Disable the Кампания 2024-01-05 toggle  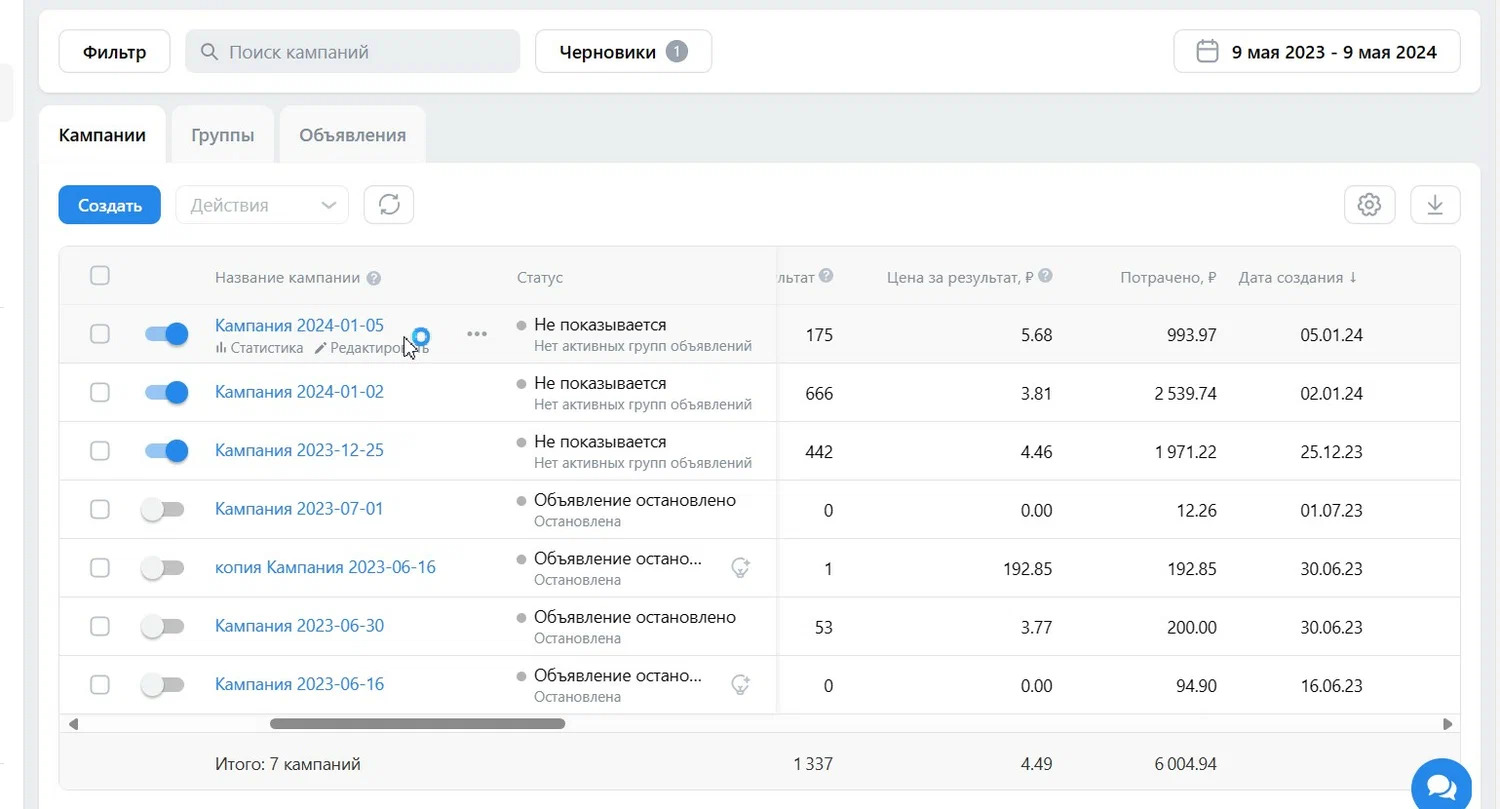[x=166, y=334]
